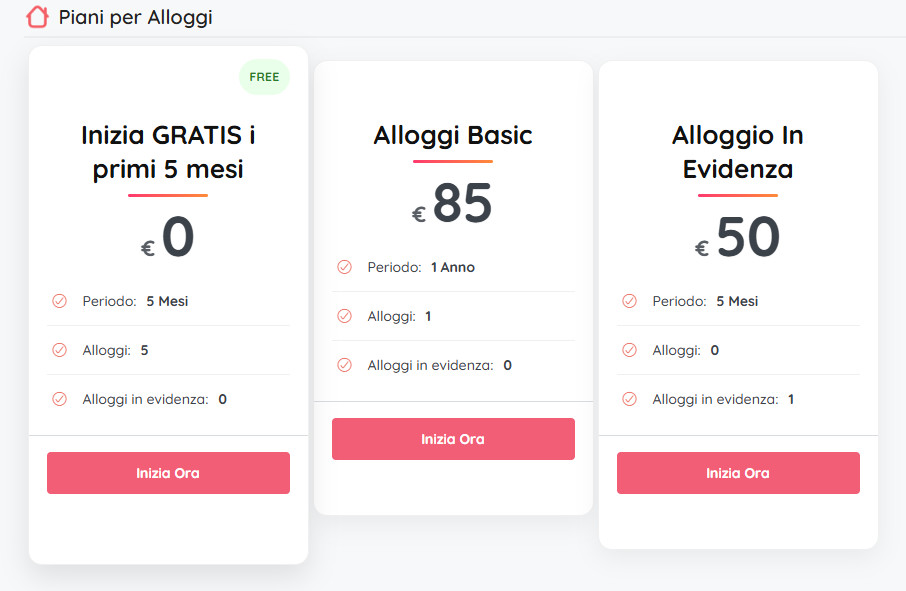Select the Alloggio In Evidenza title

738,152
